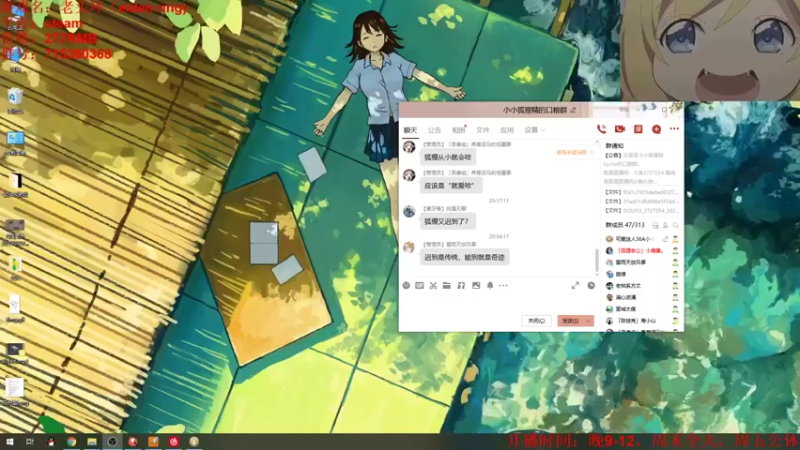Image resolution: width=800 pixels, height=450 pixels.
Task: Click the chat bubble icon next to 47/313
Action: [x=655, y=225]
